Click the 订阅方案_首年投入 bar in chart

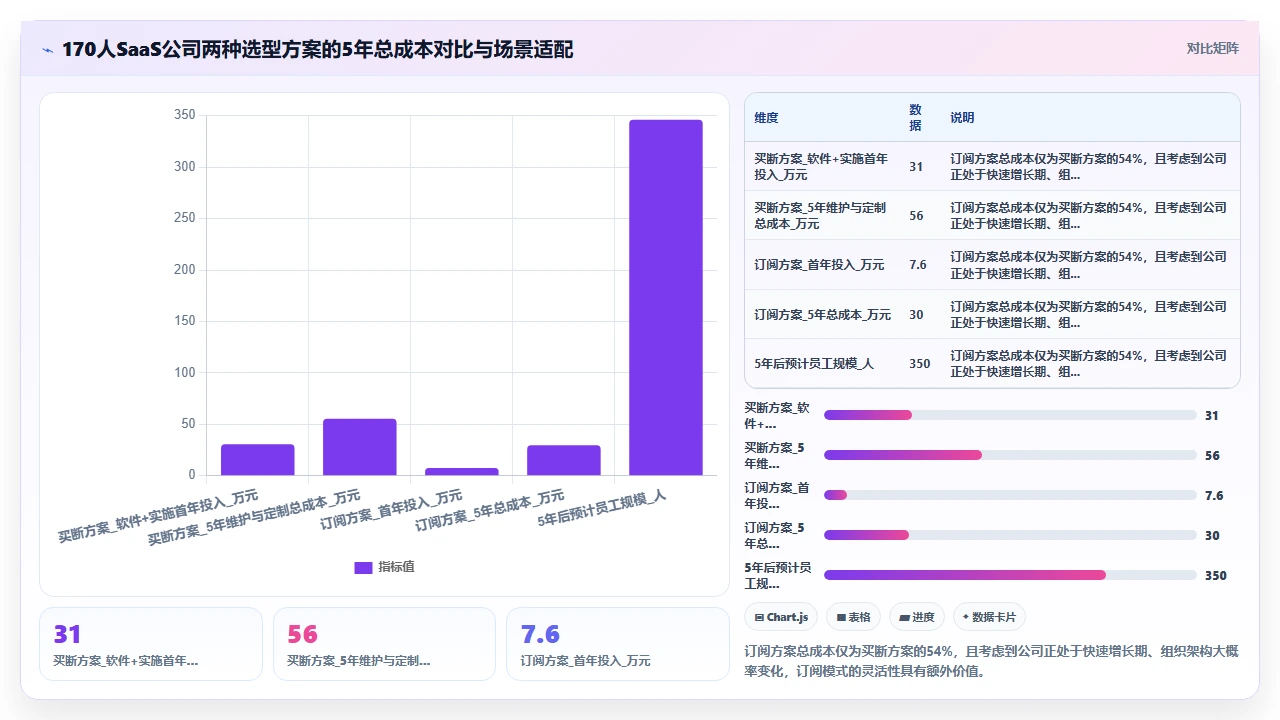462,471
